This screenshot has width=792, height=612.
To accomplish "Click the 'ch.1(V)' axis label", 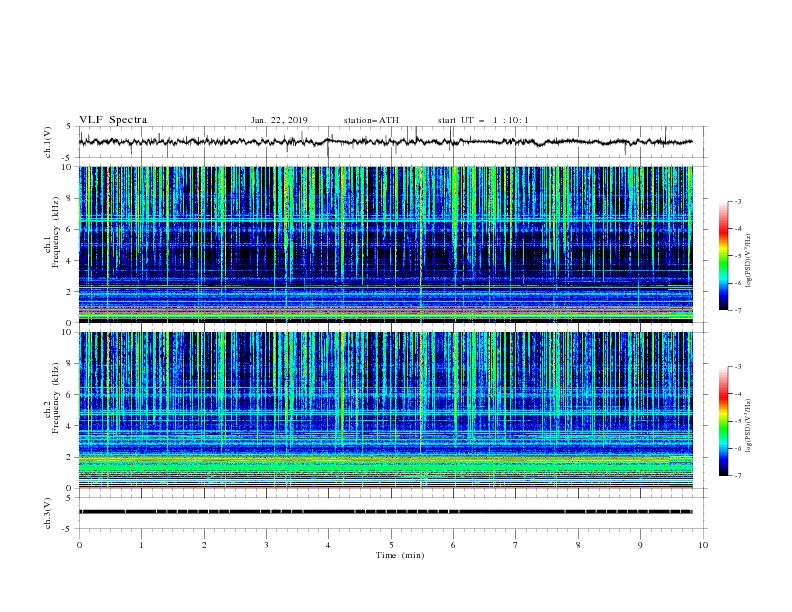I will tap(48, 142).
